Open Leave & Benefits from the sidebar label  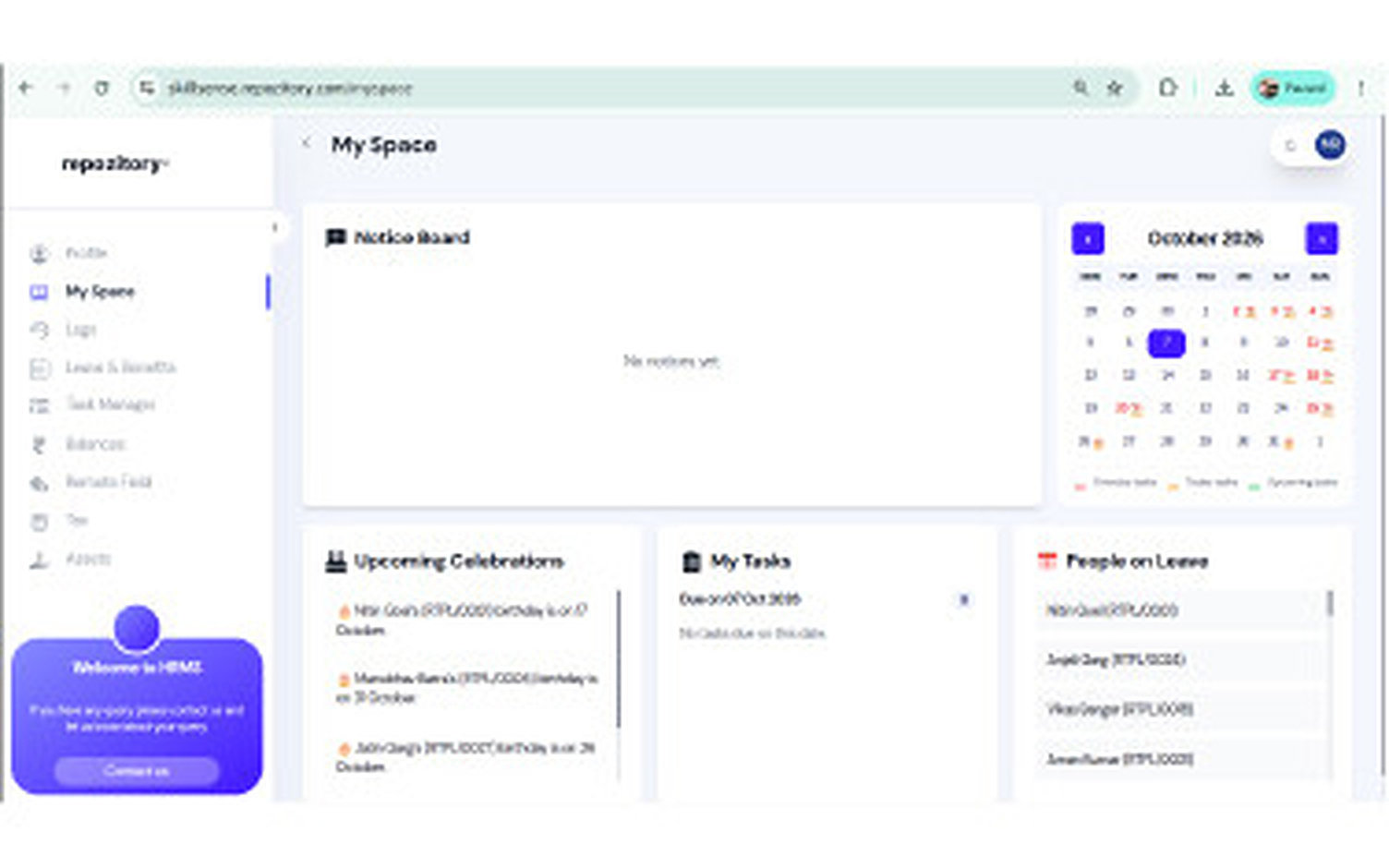120,368
